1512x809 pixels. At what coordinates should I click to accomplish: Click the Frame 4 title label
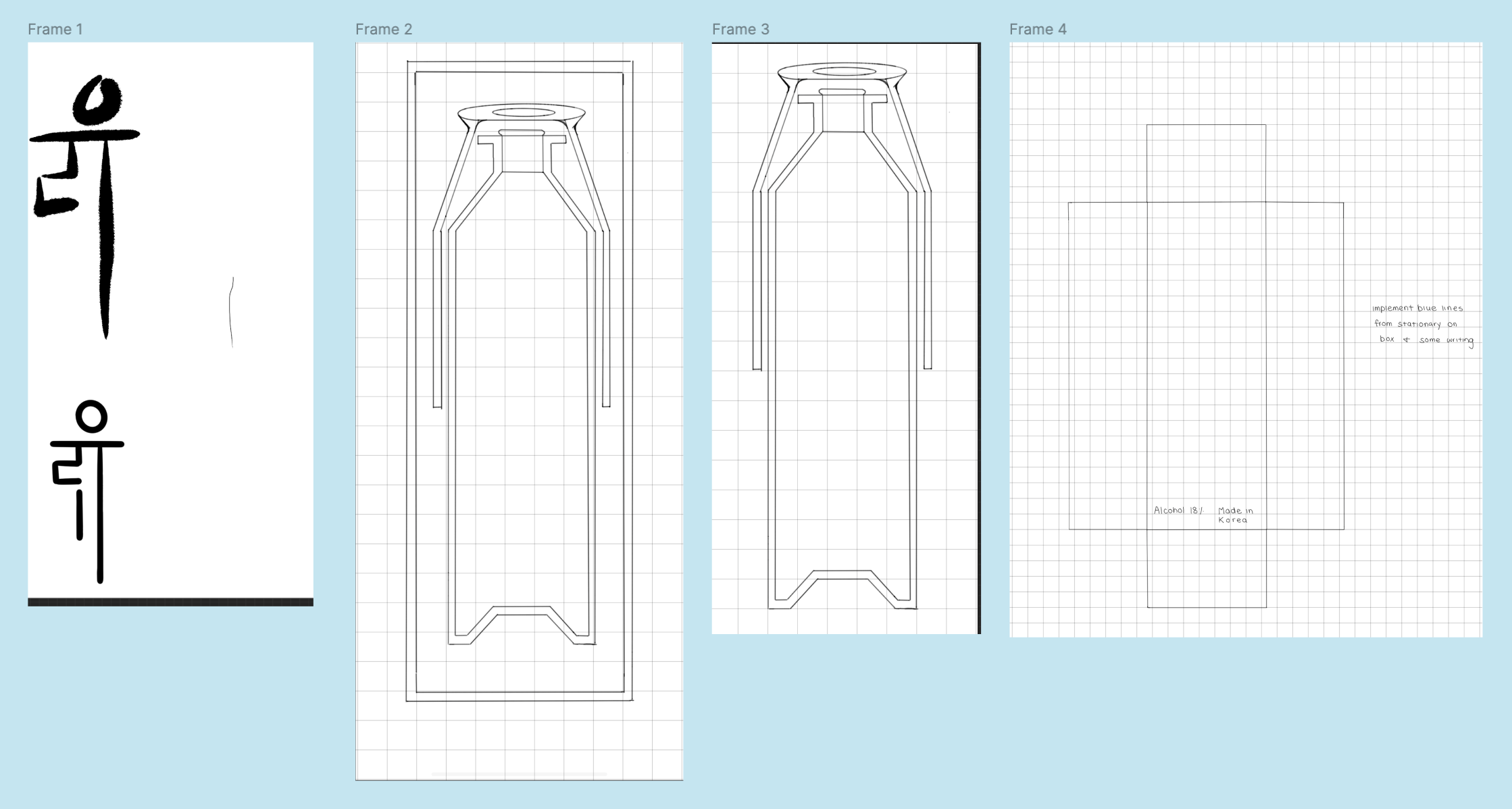point(1037,29)
